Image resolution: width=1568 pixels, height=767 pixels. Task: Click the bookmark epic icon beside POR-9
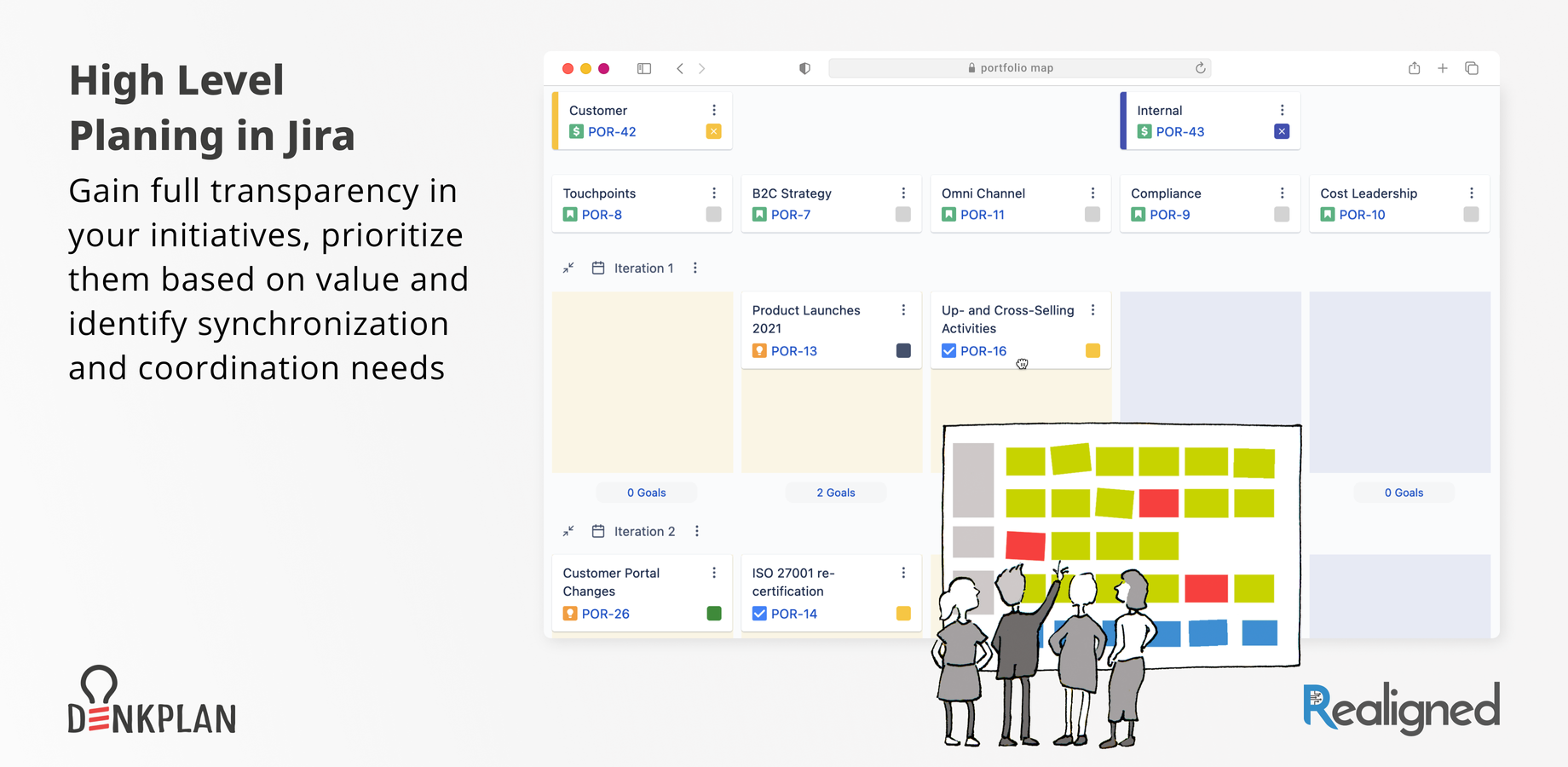(1138, 215)
